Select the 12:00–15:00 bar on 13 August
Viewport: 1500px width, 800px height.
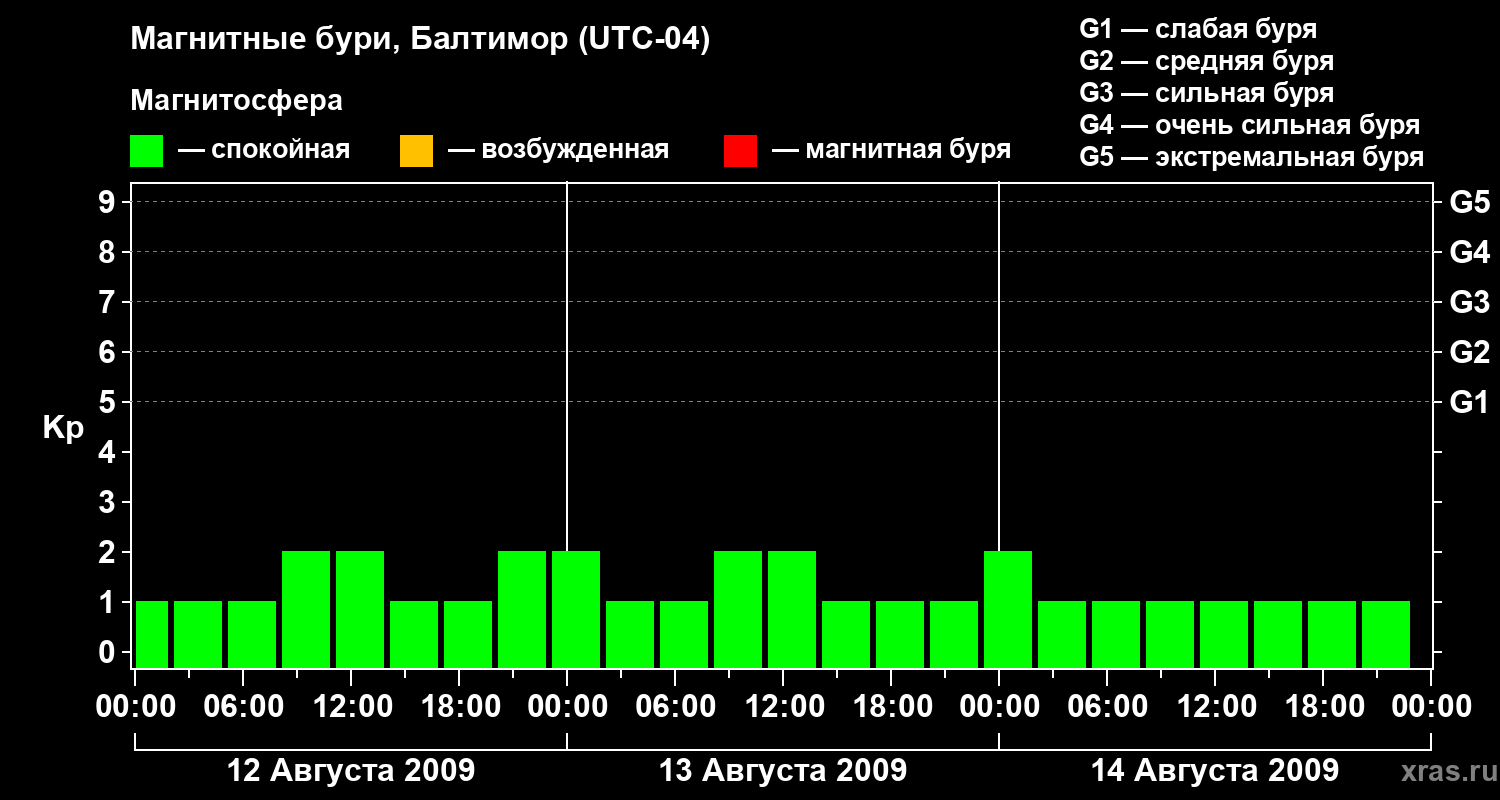point(792,609)
